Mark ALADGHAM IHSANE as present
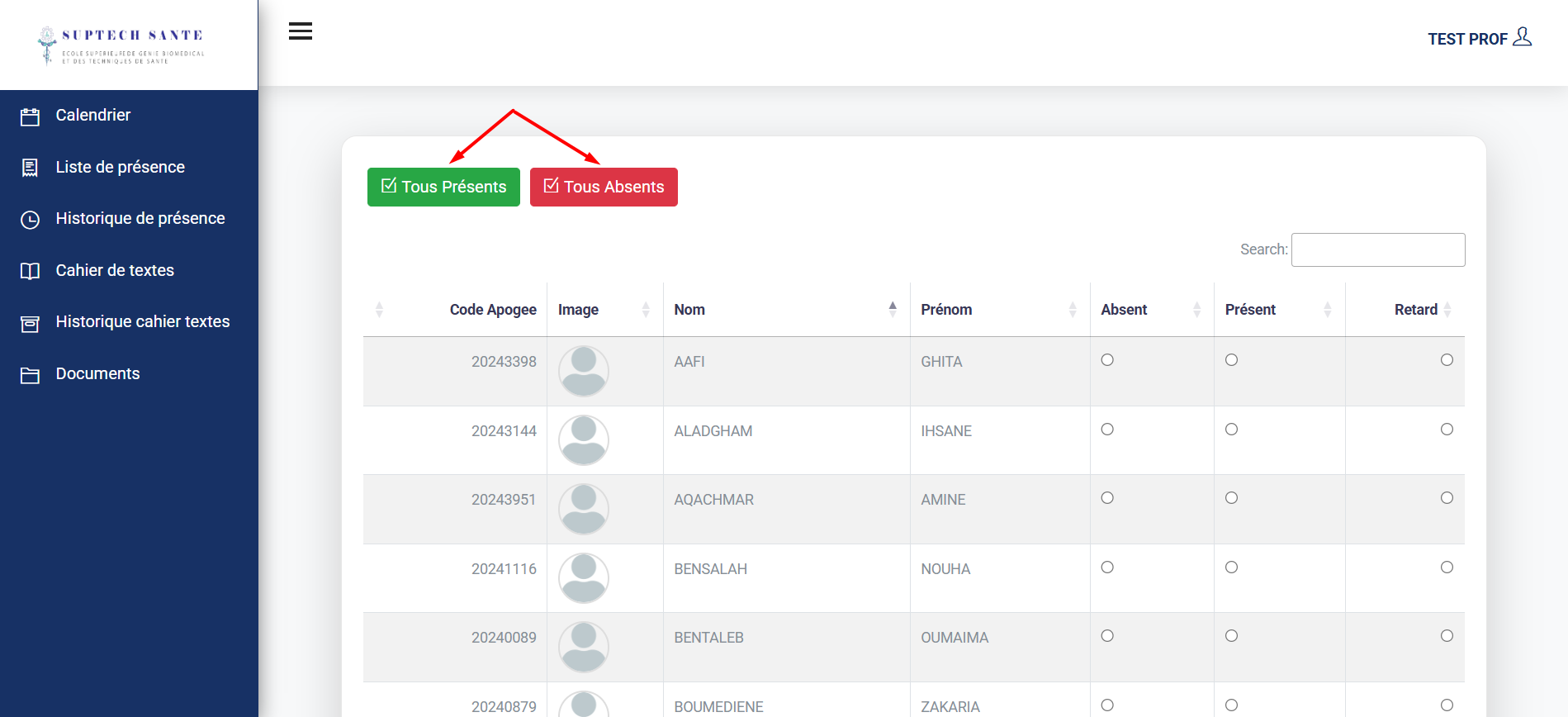Viewport: 1568px width, 717px height. (1231, 430)
